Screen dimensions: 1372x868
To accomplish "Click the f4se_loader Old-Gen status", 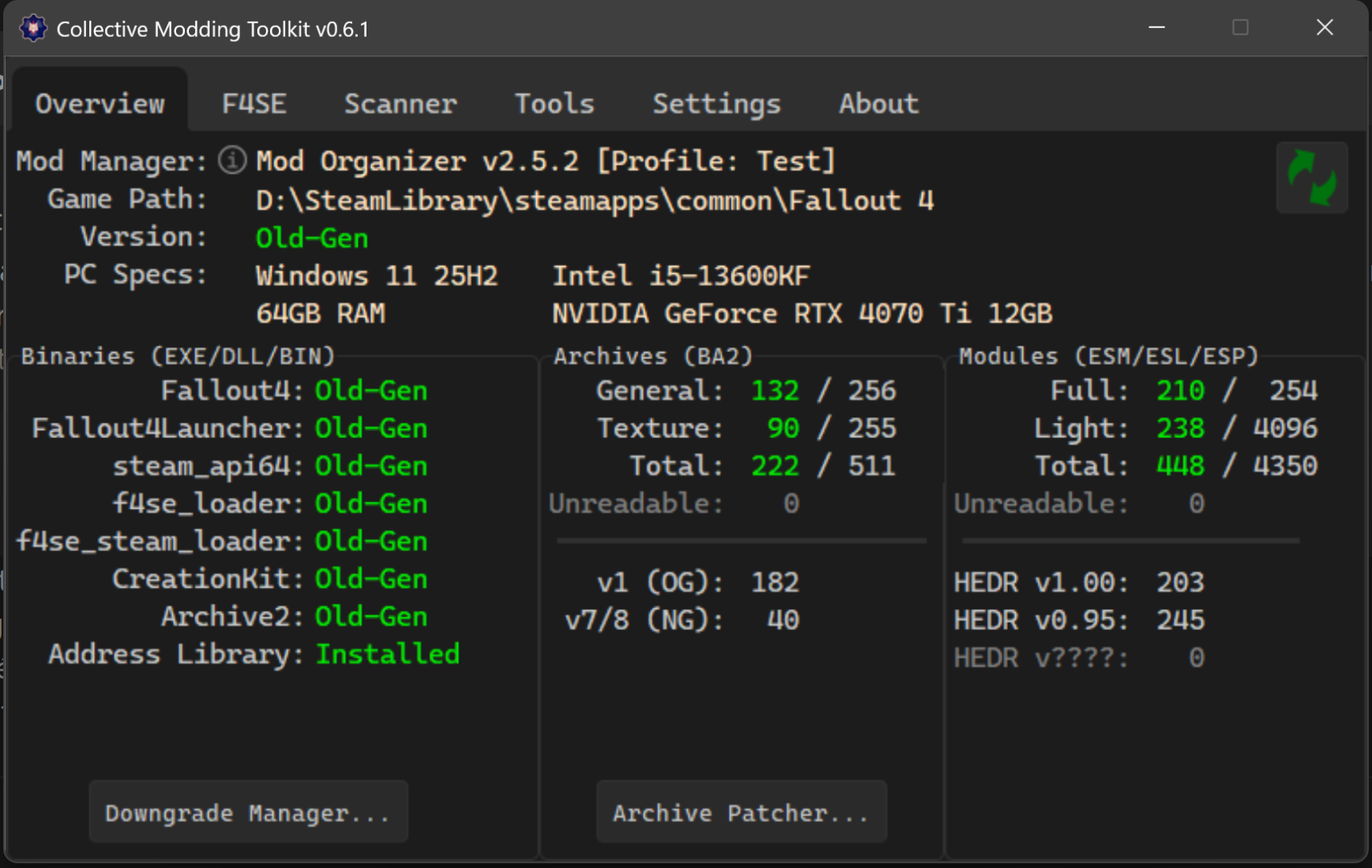I will 371,504.
